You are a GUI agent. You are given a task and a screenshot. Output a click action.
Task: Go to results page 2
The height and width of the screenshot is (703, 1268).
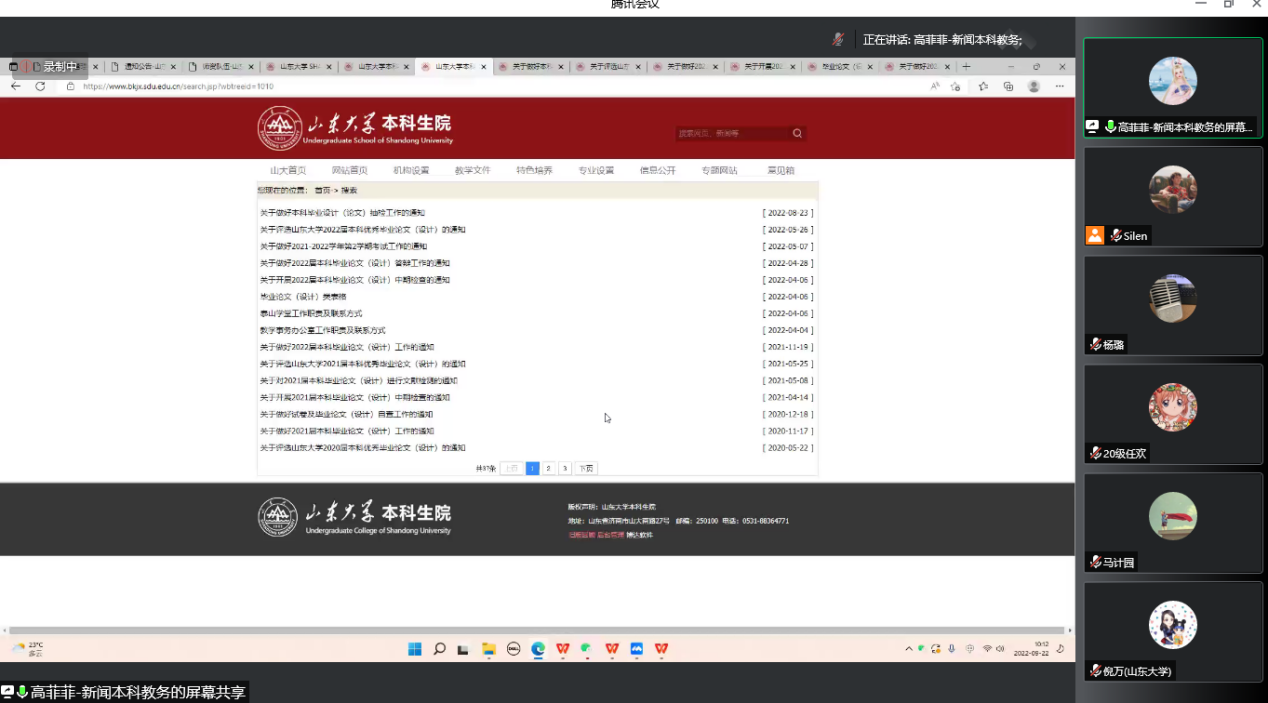(548, 468)
